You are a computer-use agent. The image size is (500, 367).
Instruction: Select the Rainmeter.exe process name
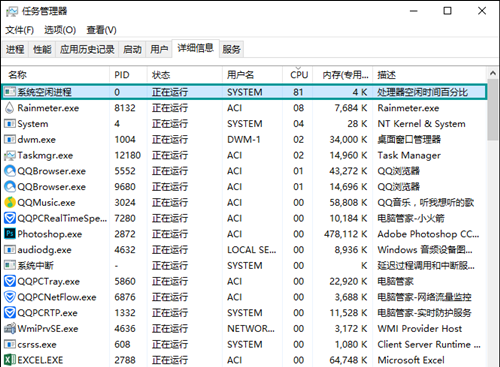48,108
